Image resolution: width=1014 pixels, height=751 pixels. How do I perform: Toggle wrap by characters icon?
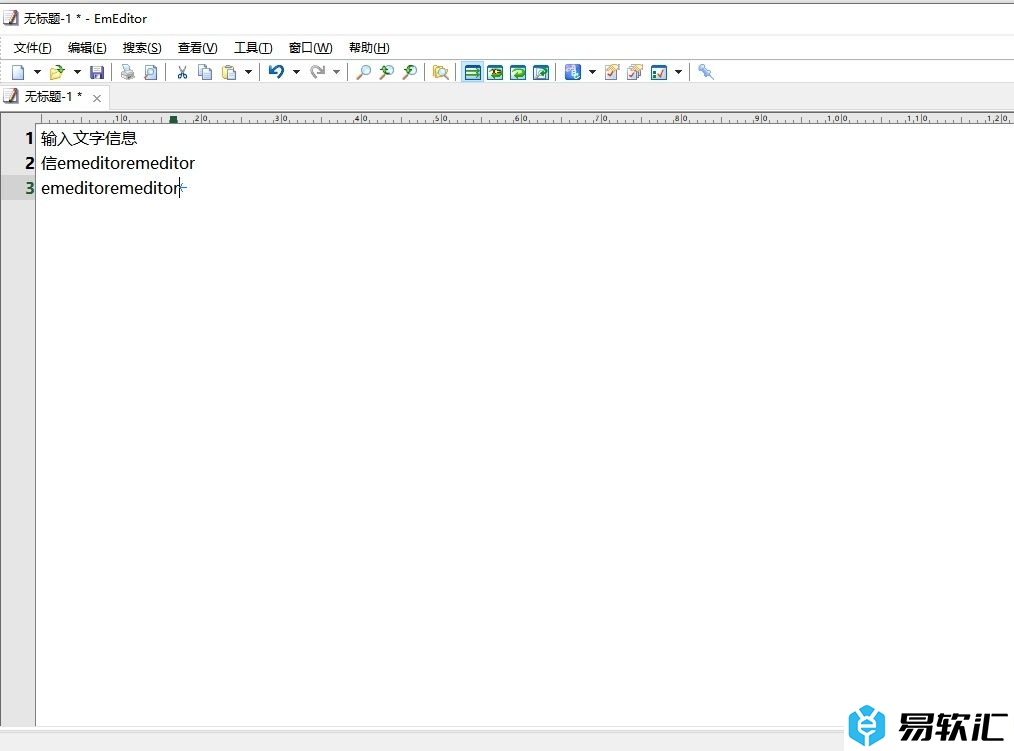click(495, 72)
